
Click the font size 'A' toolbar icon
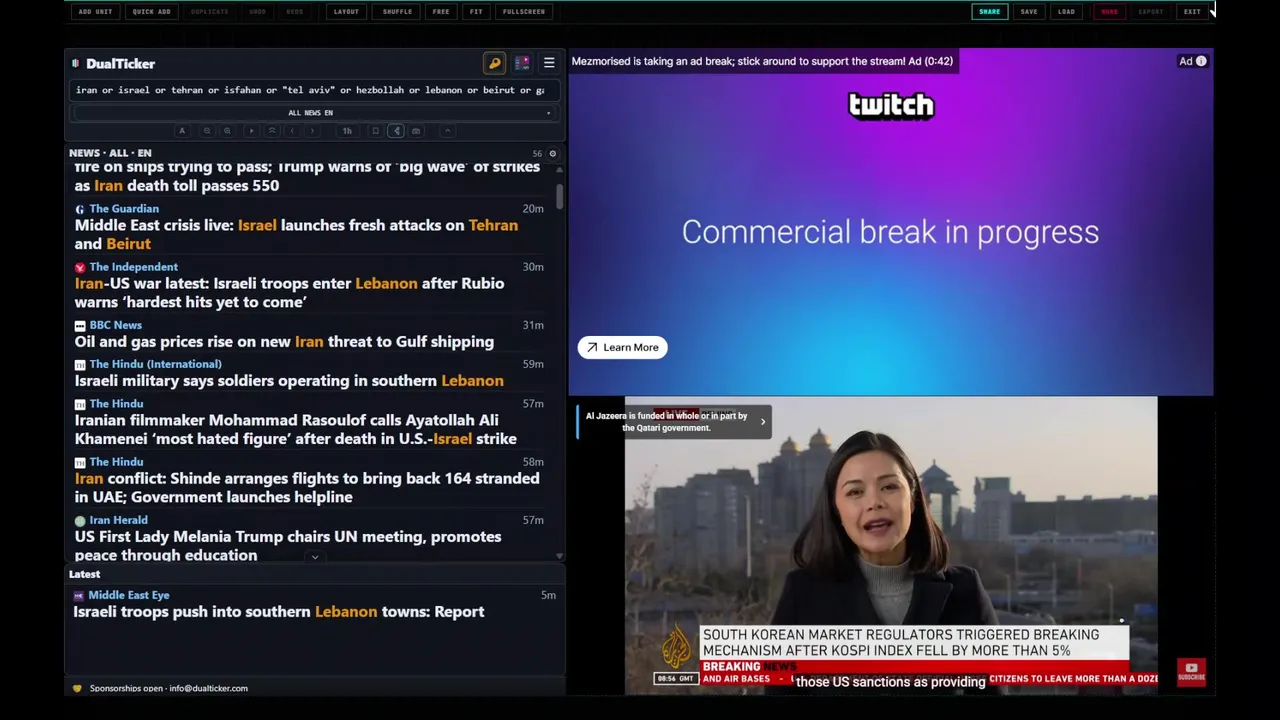pos(182,131)
